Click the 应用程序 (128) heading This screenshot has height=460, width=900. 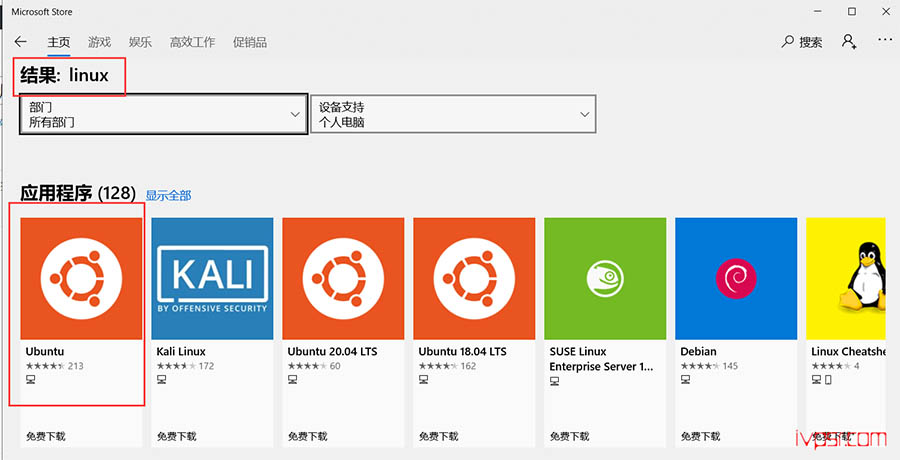click(78, 194)
